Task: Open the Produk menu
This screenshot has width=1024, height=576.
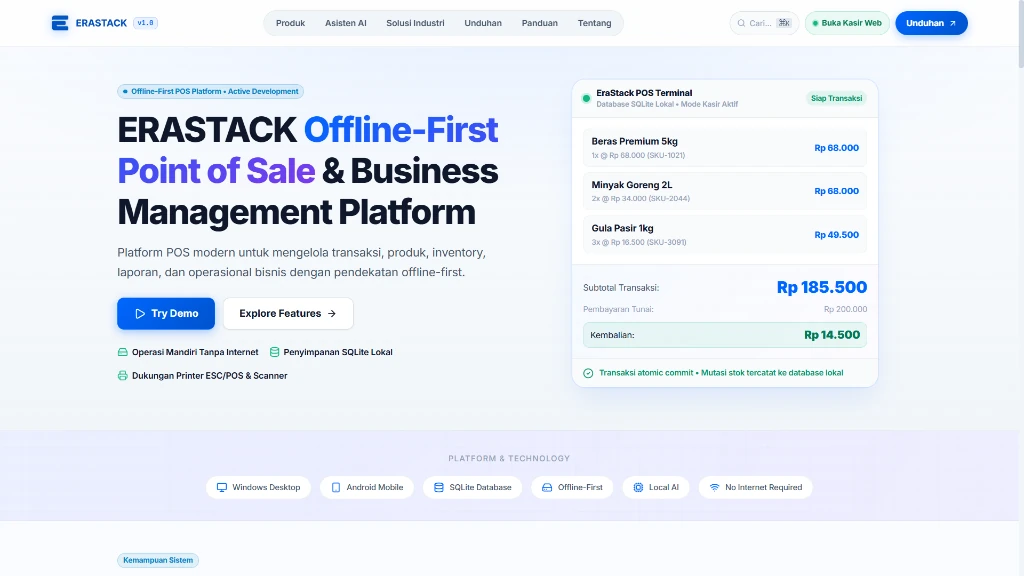Action: [290, 23]
